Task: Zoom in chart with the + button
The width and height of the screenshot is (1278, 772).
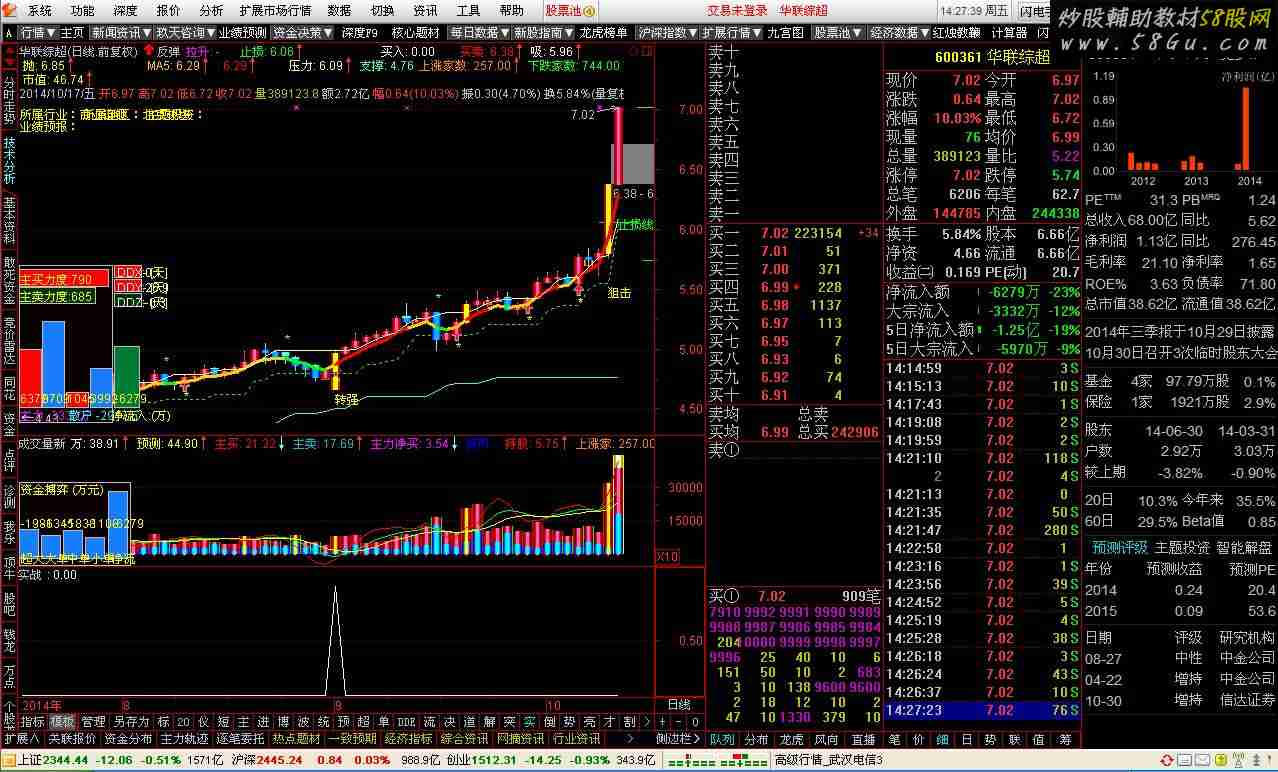Action: (663, 721)
